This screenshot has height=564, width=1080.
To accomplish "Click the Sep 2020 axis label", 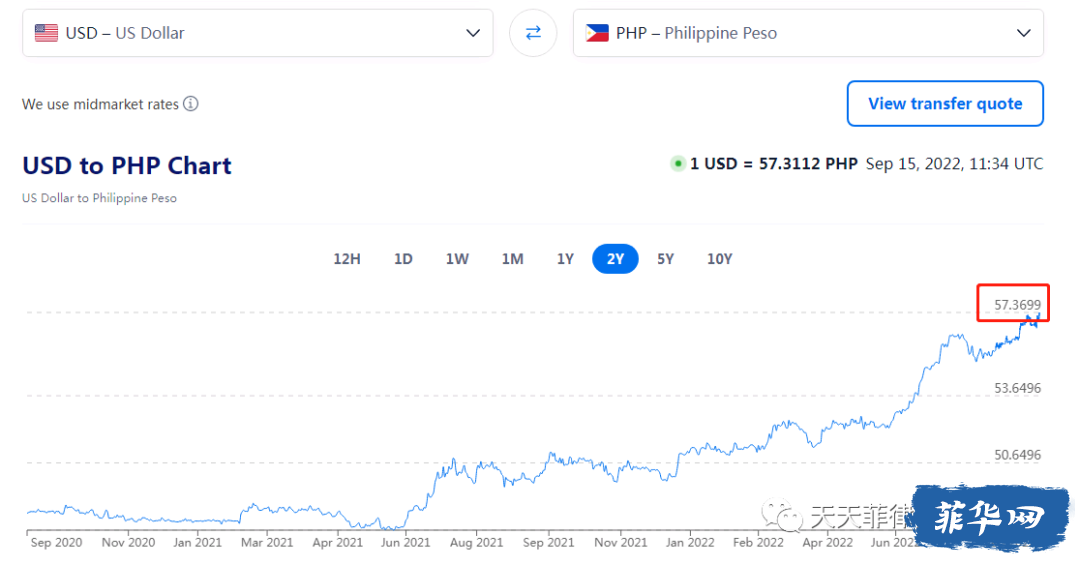I will click(56, 543).
